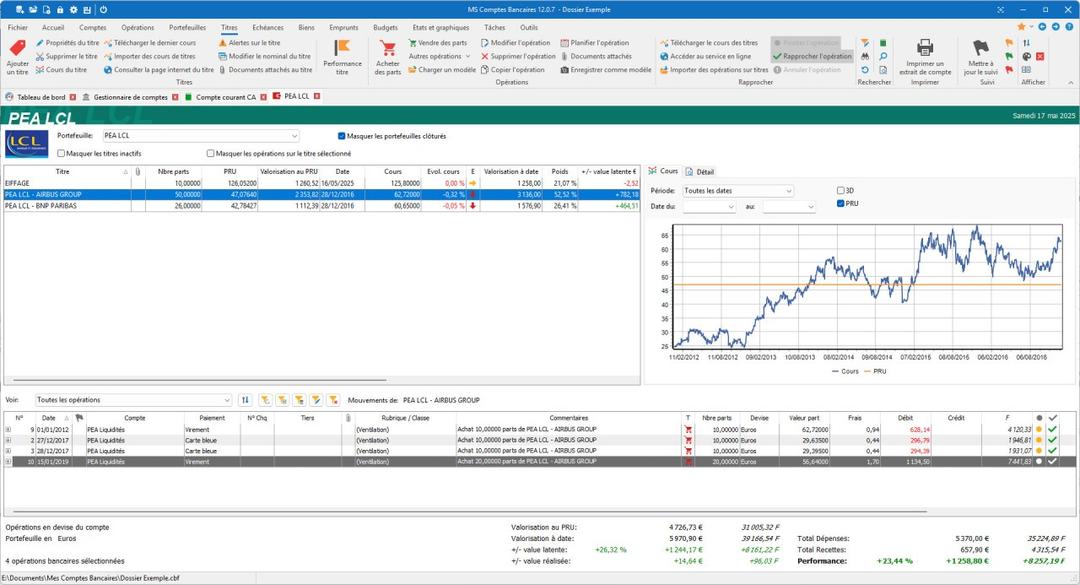
Task: Click the sort arrows icon beside Voir dropdown
Action: point(245,400)
